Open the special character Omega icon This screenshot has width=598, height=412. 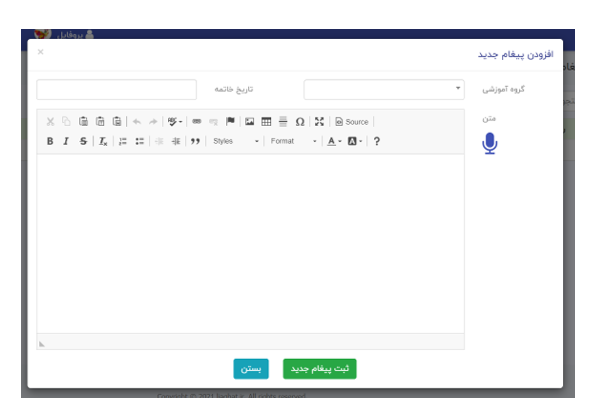pos(300,122)
